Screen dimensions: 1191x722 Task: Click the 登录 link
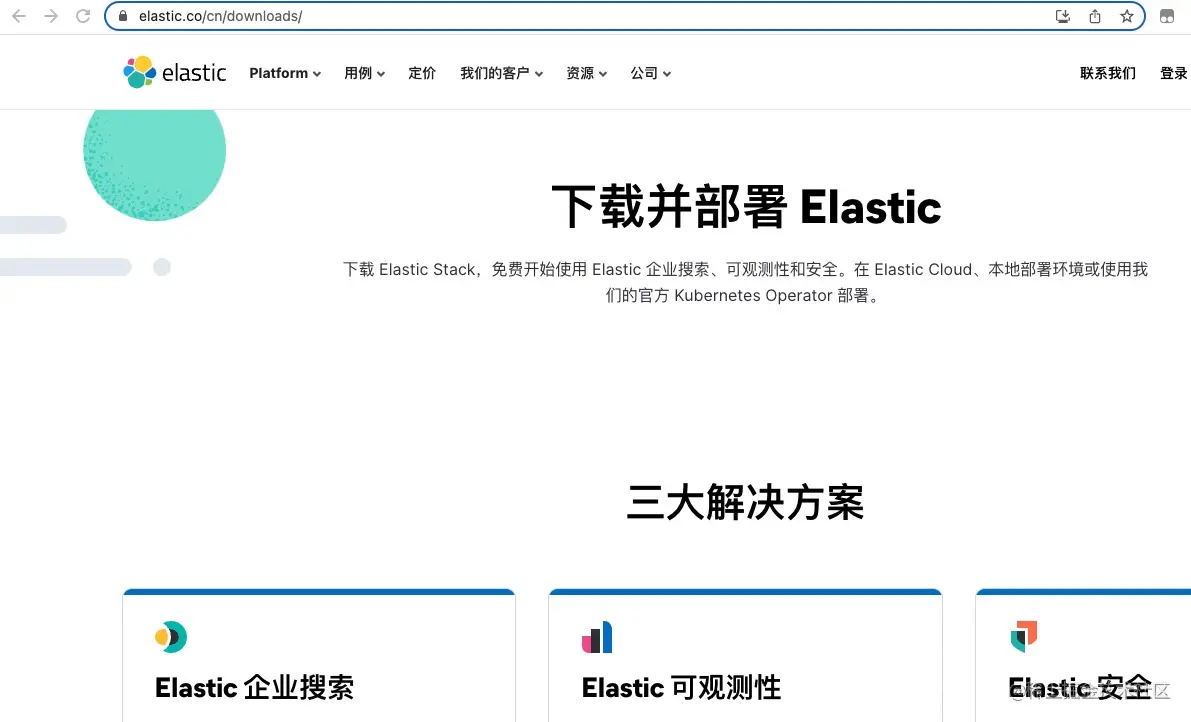(1174, 73)
